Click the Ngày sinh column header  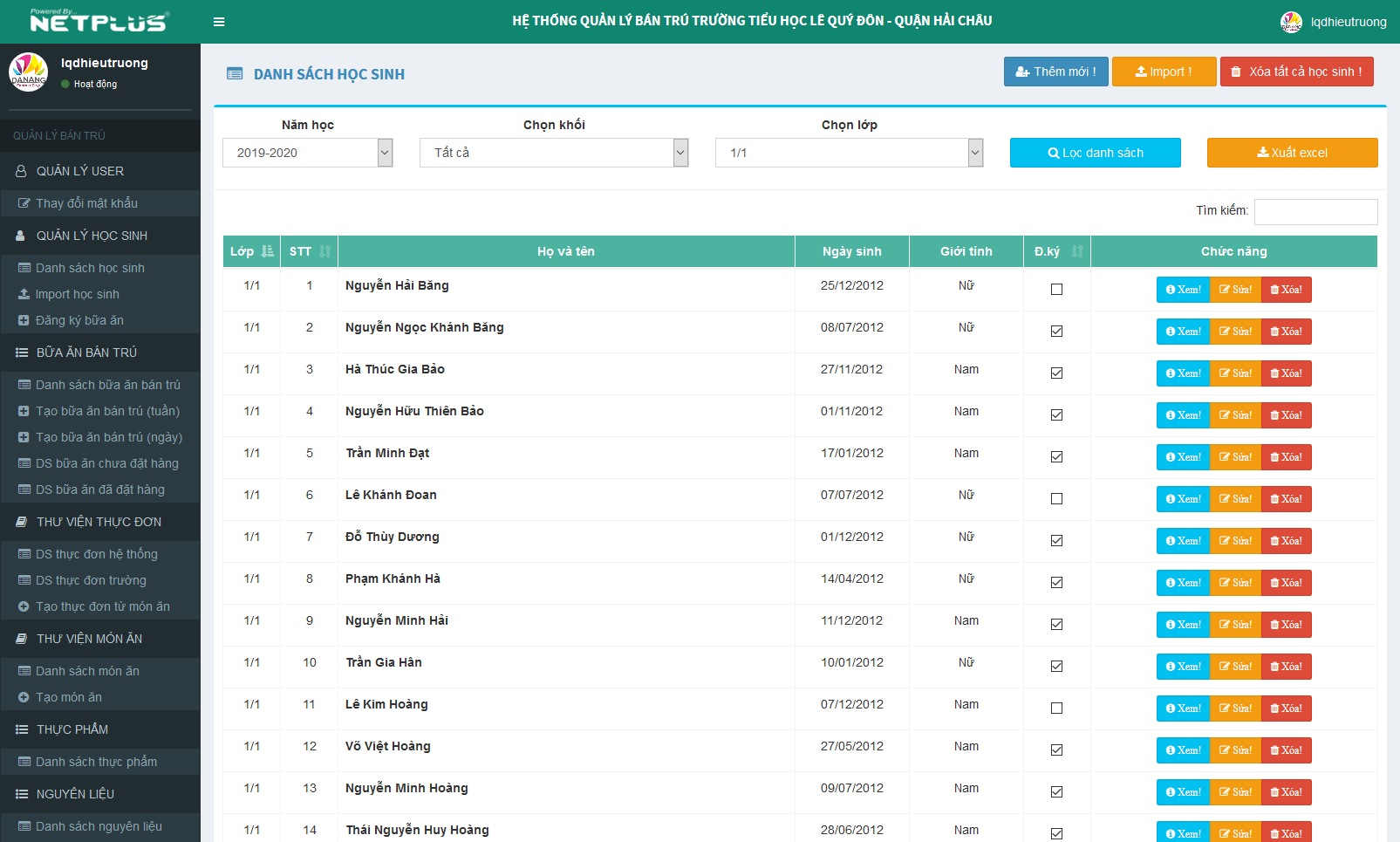click(x=852, y=251)
